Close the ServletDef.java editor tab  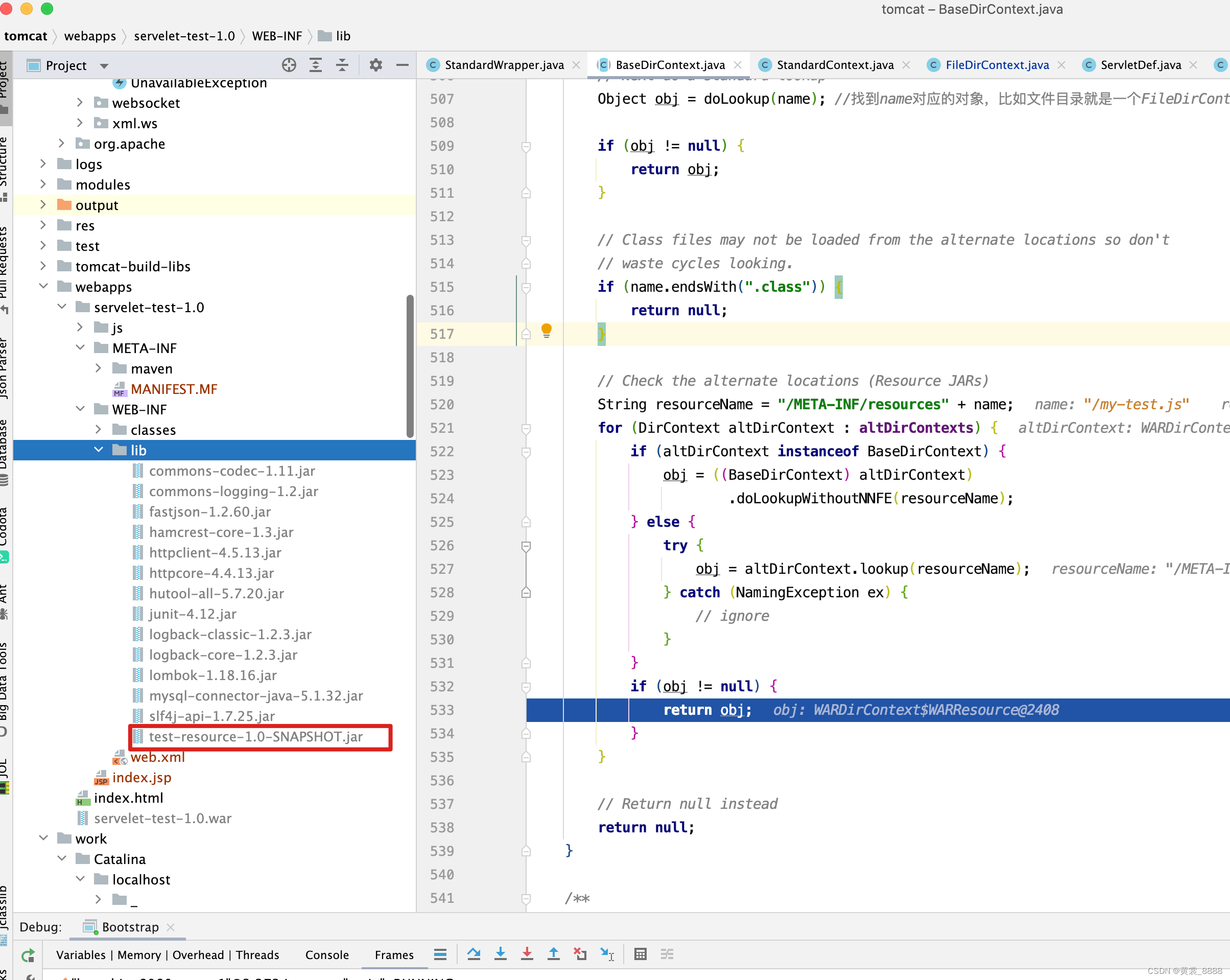click(x=1193, y=65)
